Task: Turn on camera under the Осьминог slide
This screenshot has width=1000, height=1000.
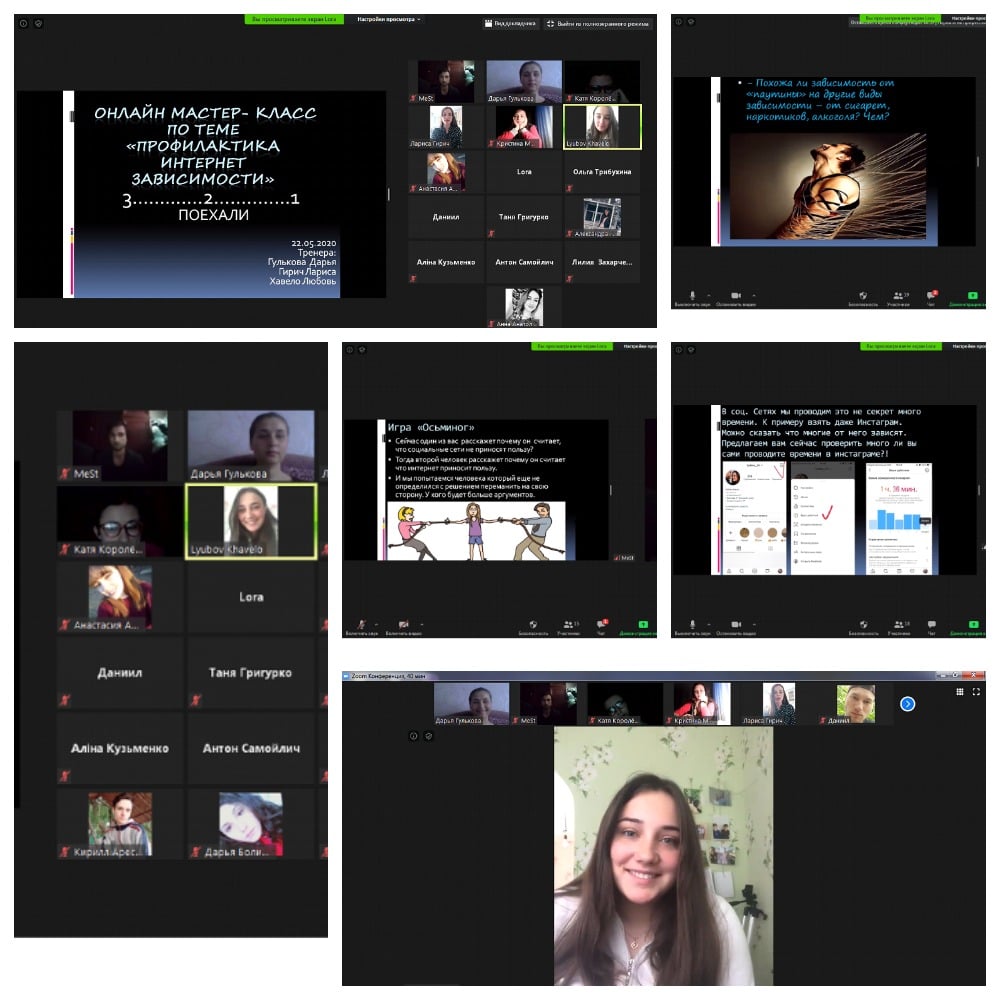Action: [403, 624]
